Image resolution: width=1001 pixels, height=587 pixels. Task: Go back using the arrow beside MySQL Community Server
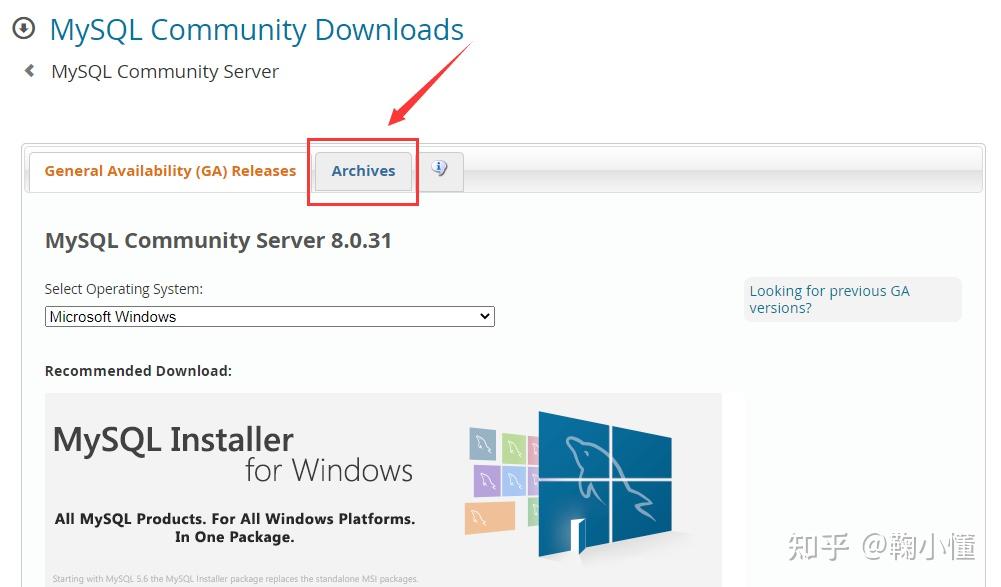(x=29, y=70)
